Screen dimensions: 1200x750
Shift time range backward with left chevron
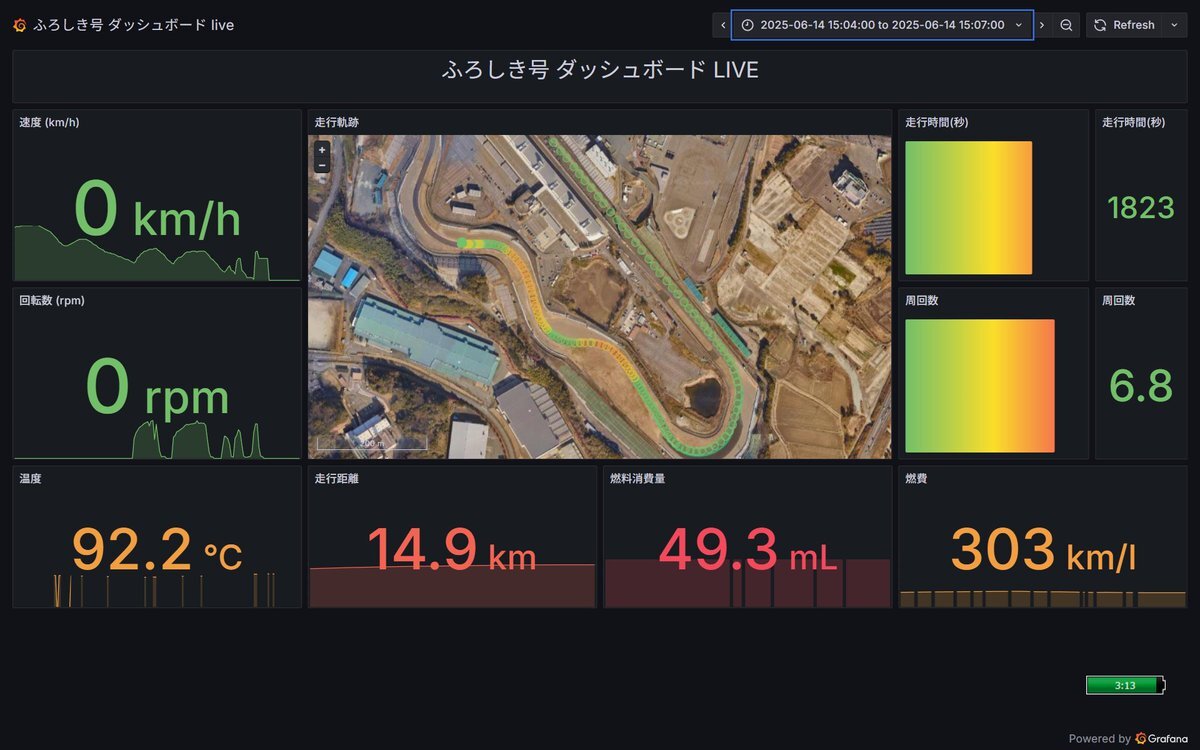723,25
